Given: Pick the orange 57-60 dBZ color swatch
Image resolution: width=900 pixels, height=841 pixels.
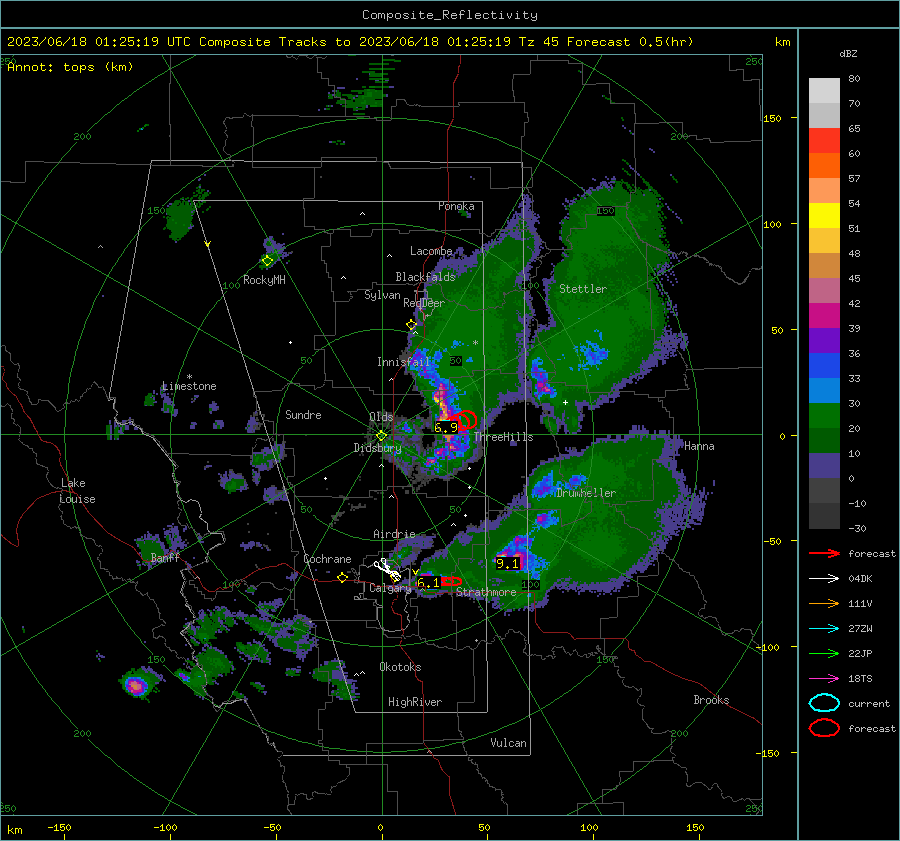Looking at the screenshot, I should click(824, 166).
